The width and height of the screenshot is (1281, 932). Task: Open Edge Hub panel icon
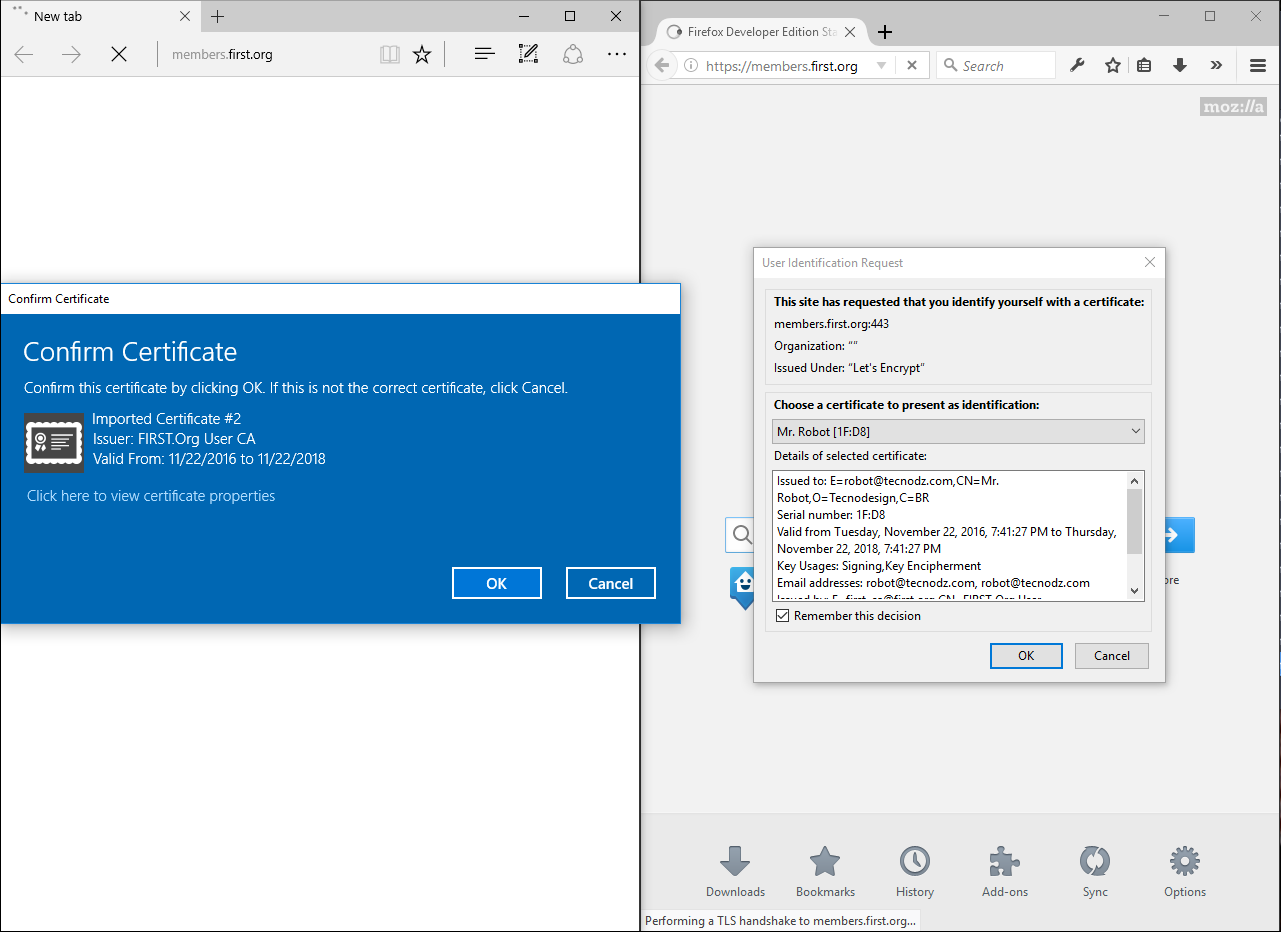(485, 54)
